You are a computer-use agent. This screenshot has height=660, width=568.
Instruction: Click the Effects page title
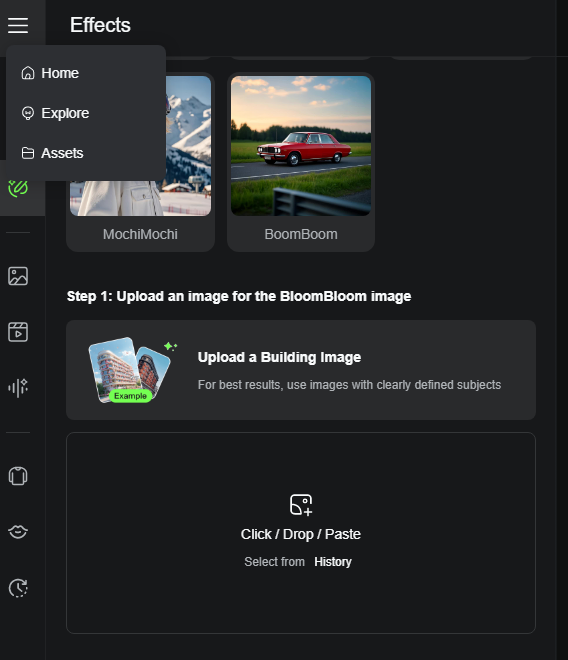(x=100, y=25)
